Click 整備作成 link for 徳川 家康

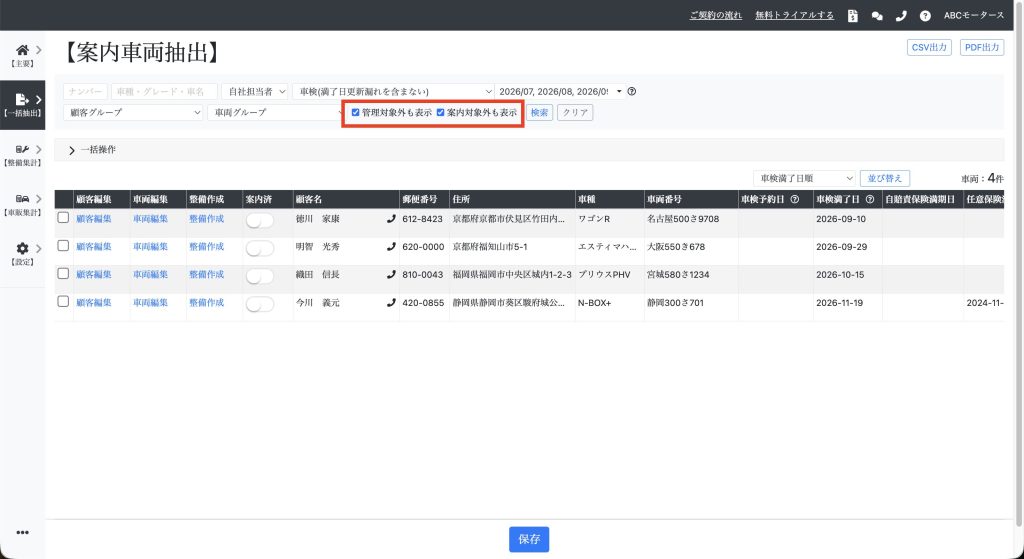206,219
